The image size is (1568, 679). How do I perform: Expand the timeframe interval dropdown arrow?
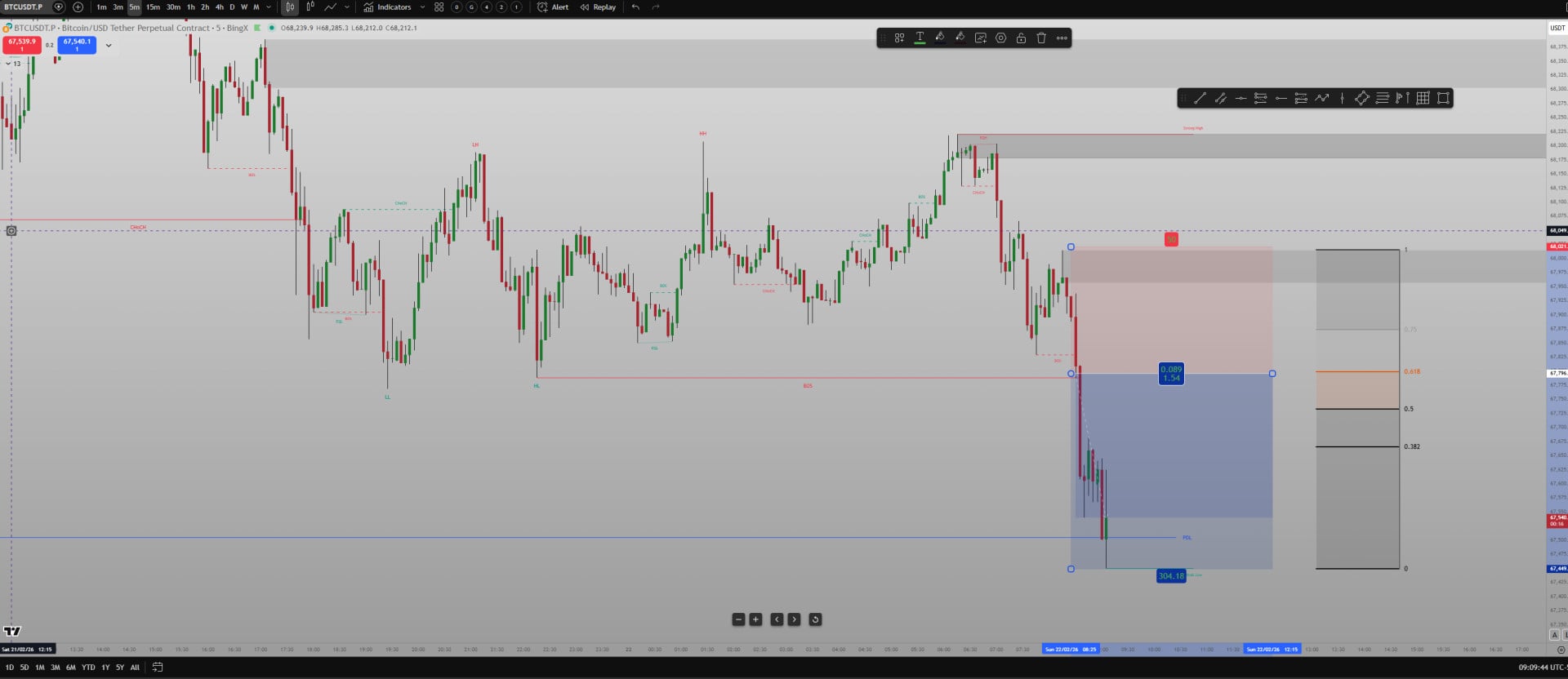click(x=269, y=7)
